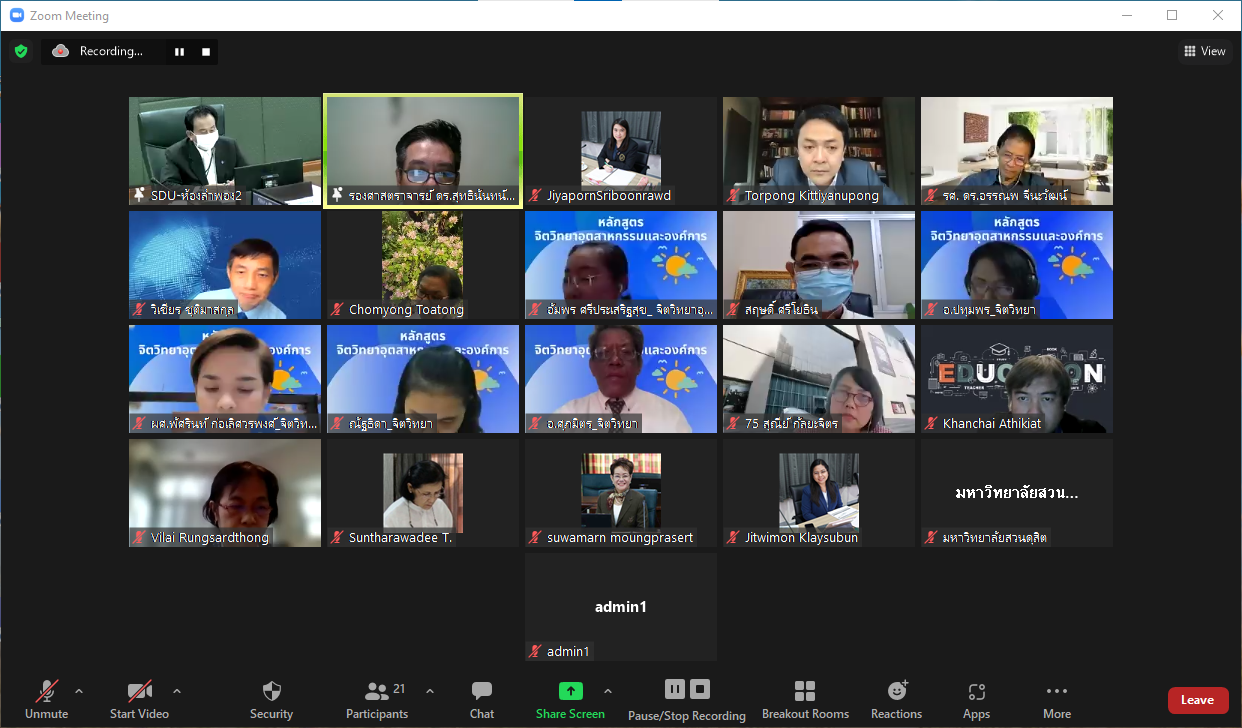This screenshot has height=728, width=1242.
Task: Click the muted mic icon beside 75 สุณีย์
Action: [x=734, y=424]
